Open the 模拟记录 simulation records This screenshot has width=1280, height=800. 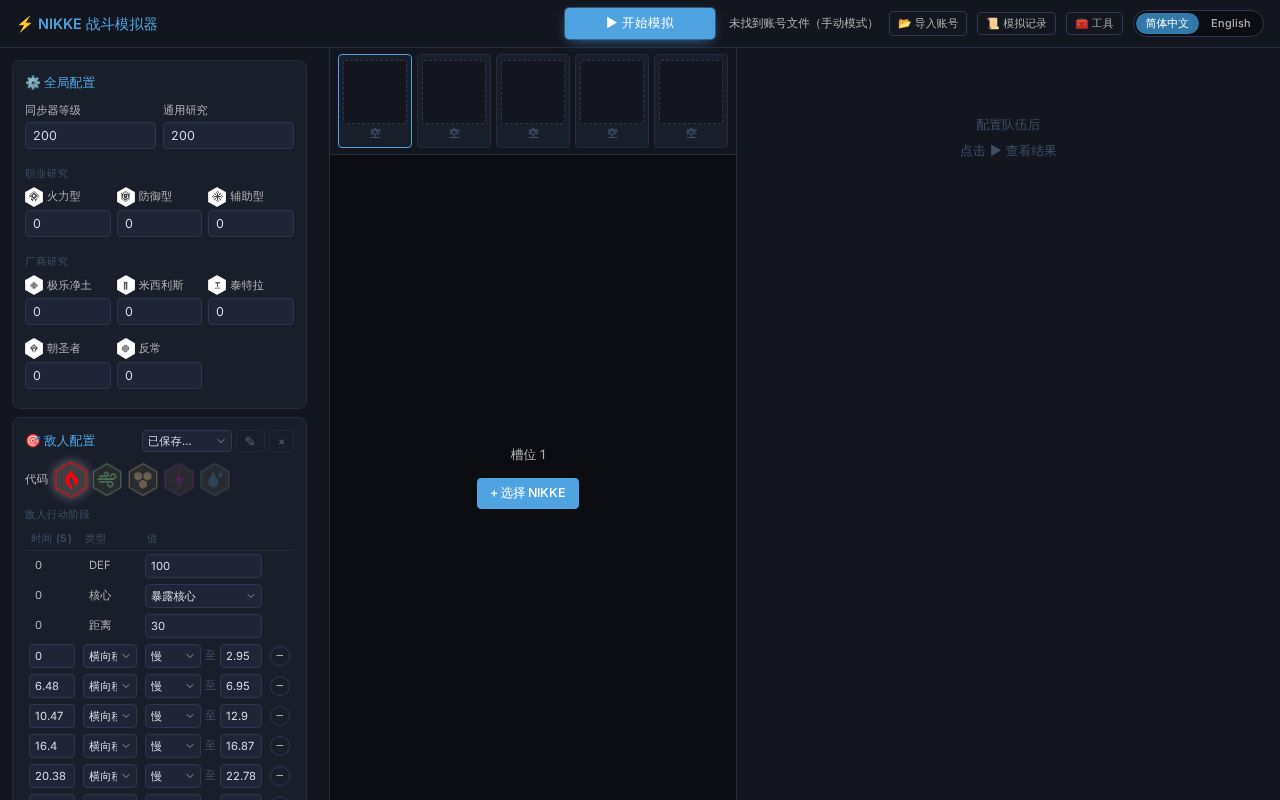point(1016,23)
